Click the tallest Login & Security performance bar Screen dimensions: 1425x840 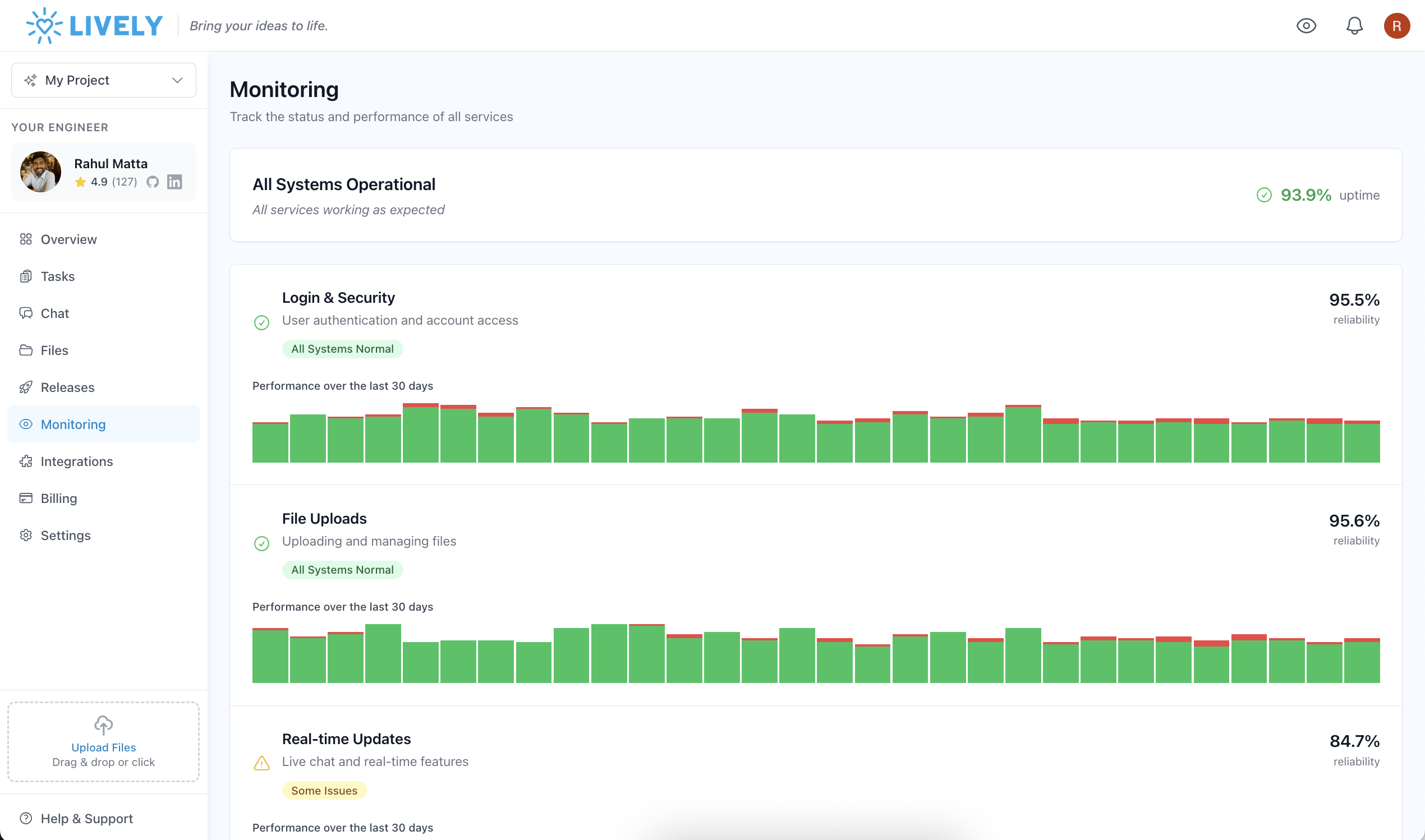pyautogui.click(x=420, y=433)
